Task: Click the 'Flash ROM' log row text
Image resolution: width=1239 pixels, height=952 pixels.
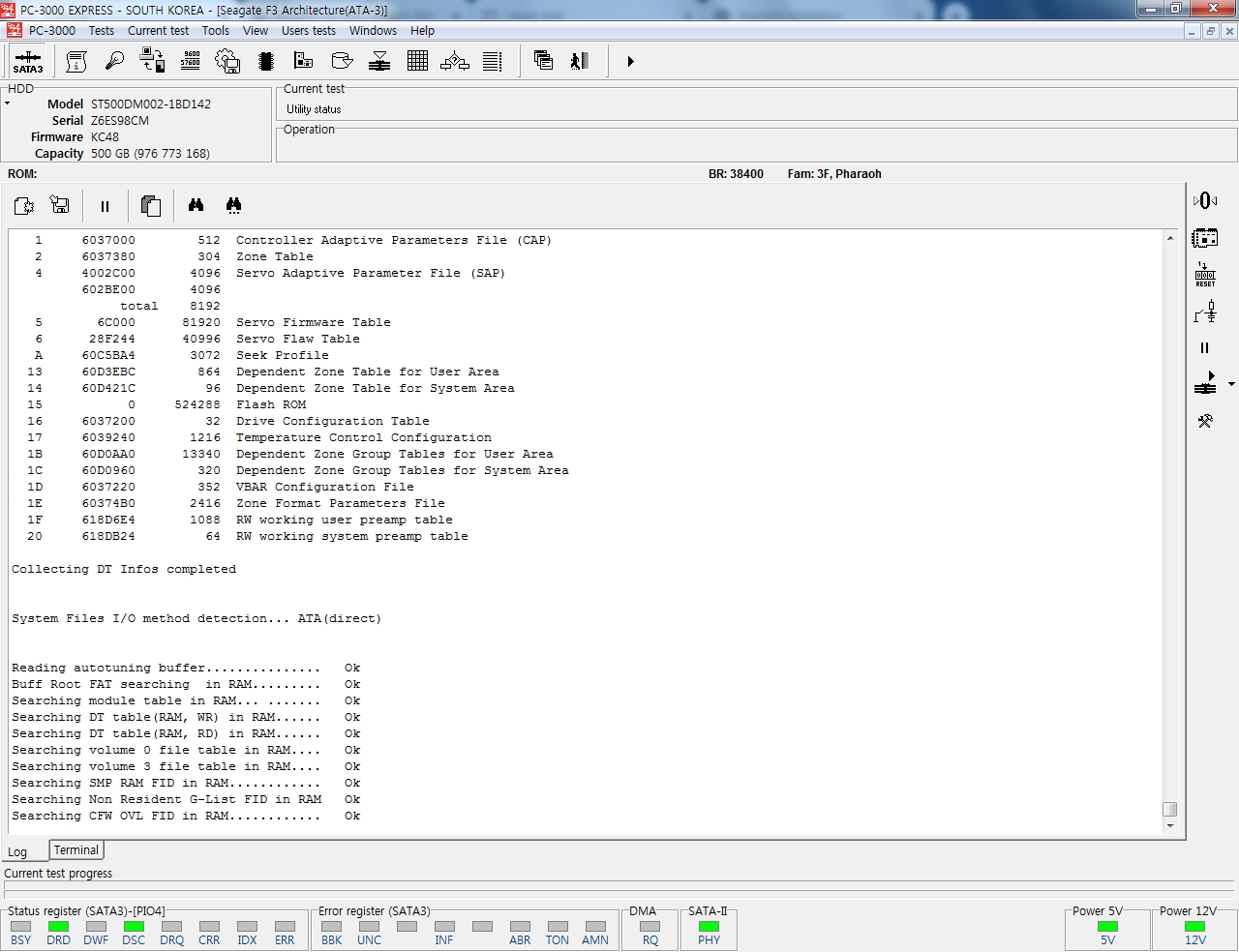Action: [x=271, y=404]
